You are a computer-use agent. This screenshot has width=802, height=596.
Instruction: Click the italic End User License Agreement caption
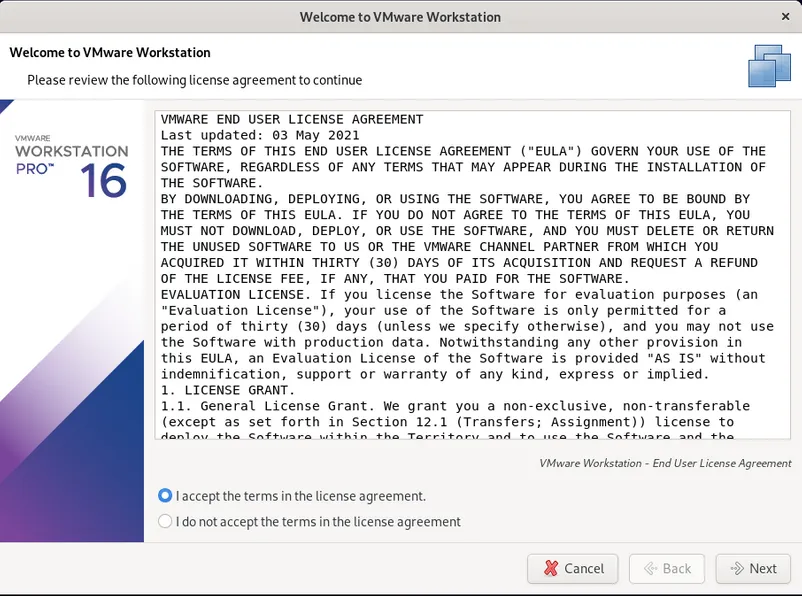click(x=664, y=463)
